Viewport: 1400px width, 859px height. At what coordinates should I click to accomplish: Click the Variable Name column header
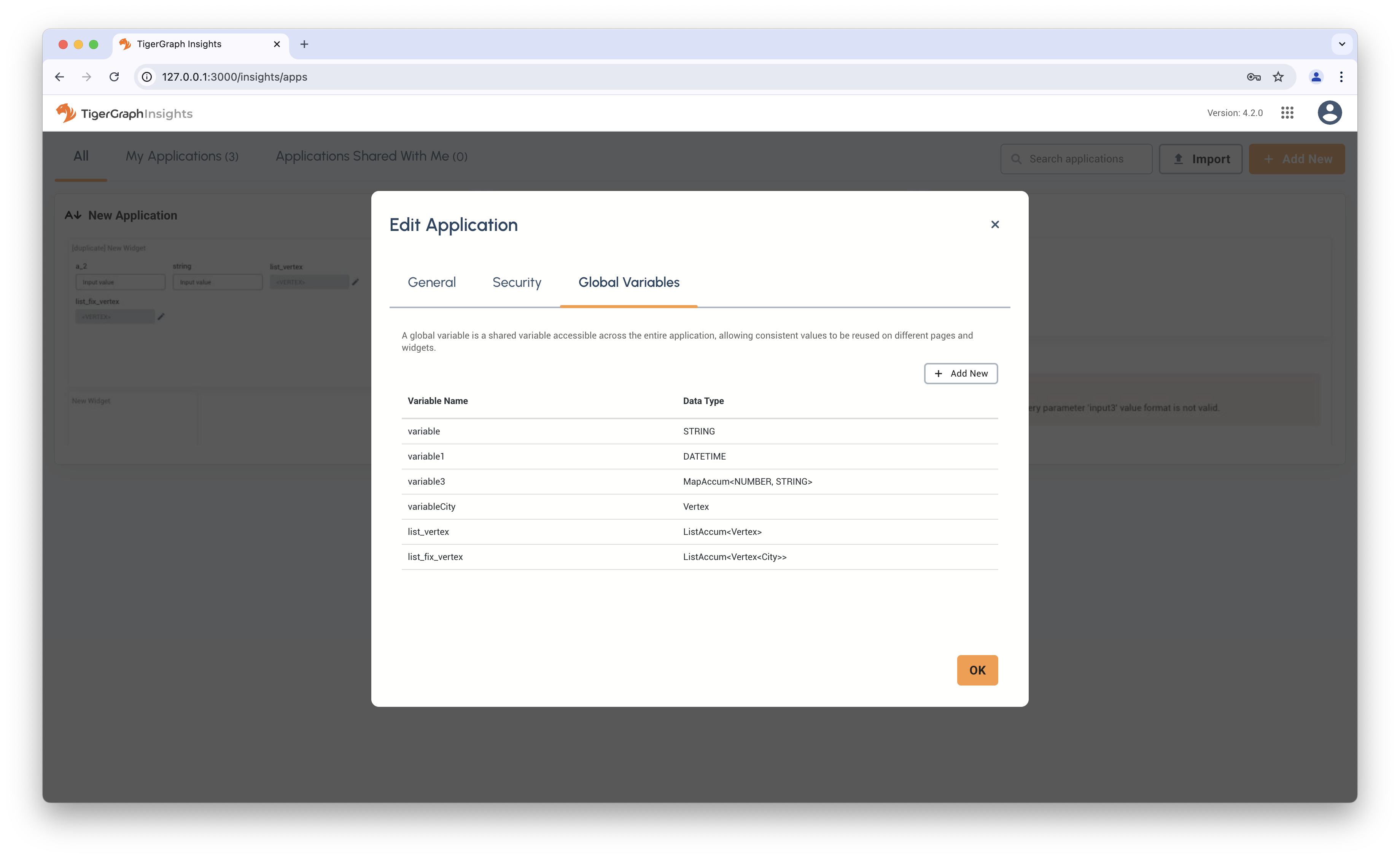(x=437, y=401)
